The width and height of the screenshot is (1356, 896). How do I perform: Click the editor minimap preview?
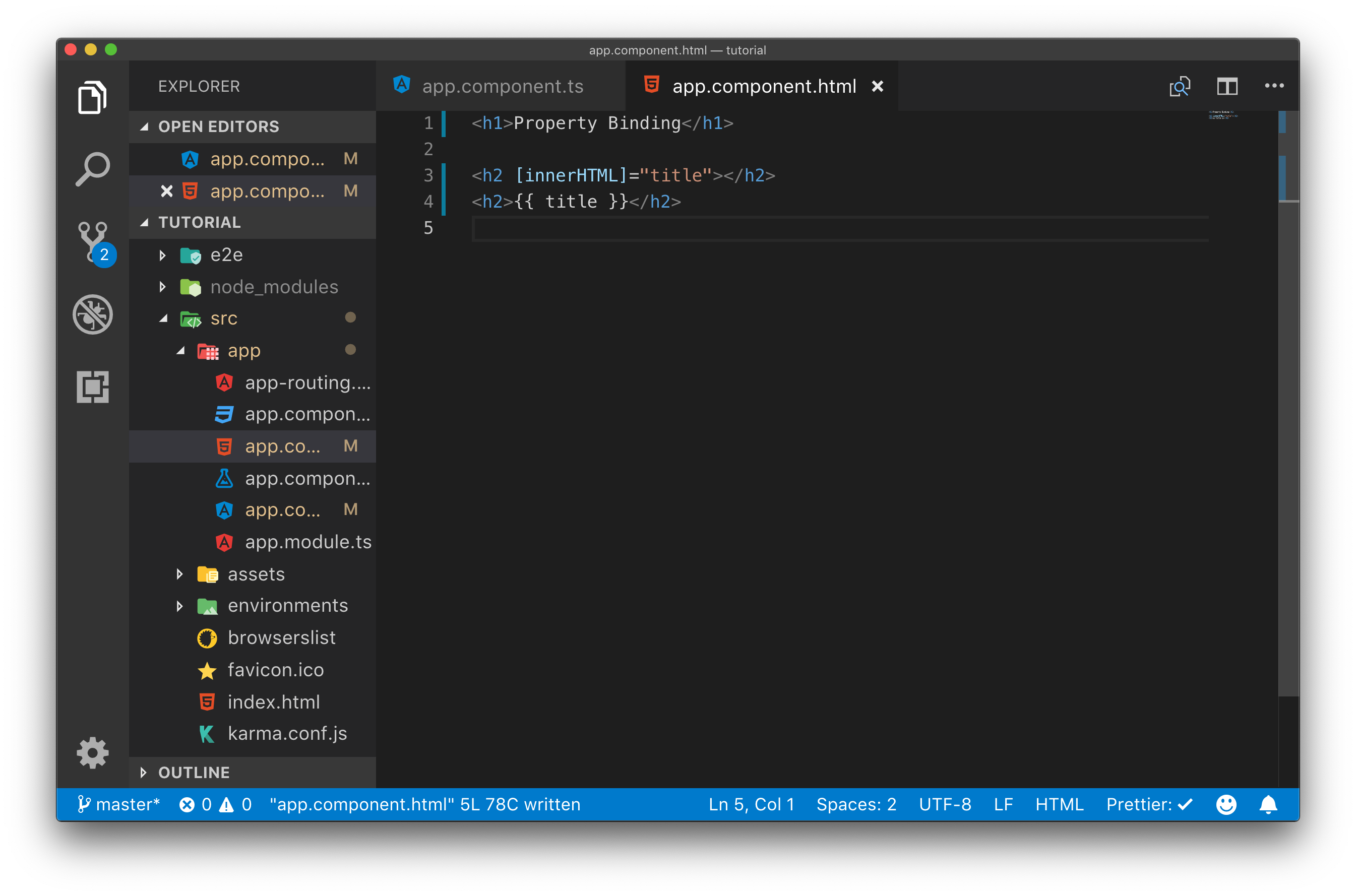1223,115
